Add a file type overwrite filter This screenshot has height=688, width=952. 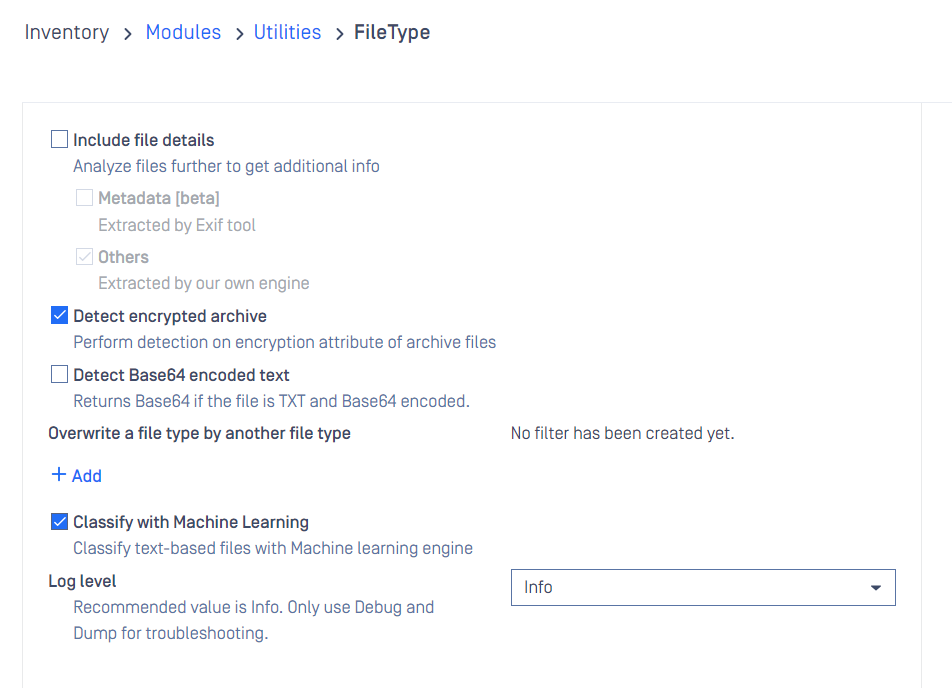click(x=76, y=475)
